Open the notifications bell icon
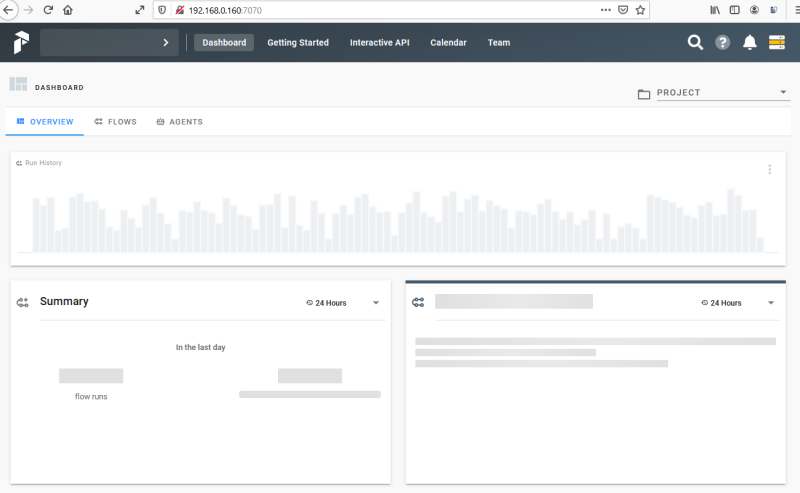800x493 pixels. [x=749, y=42]
